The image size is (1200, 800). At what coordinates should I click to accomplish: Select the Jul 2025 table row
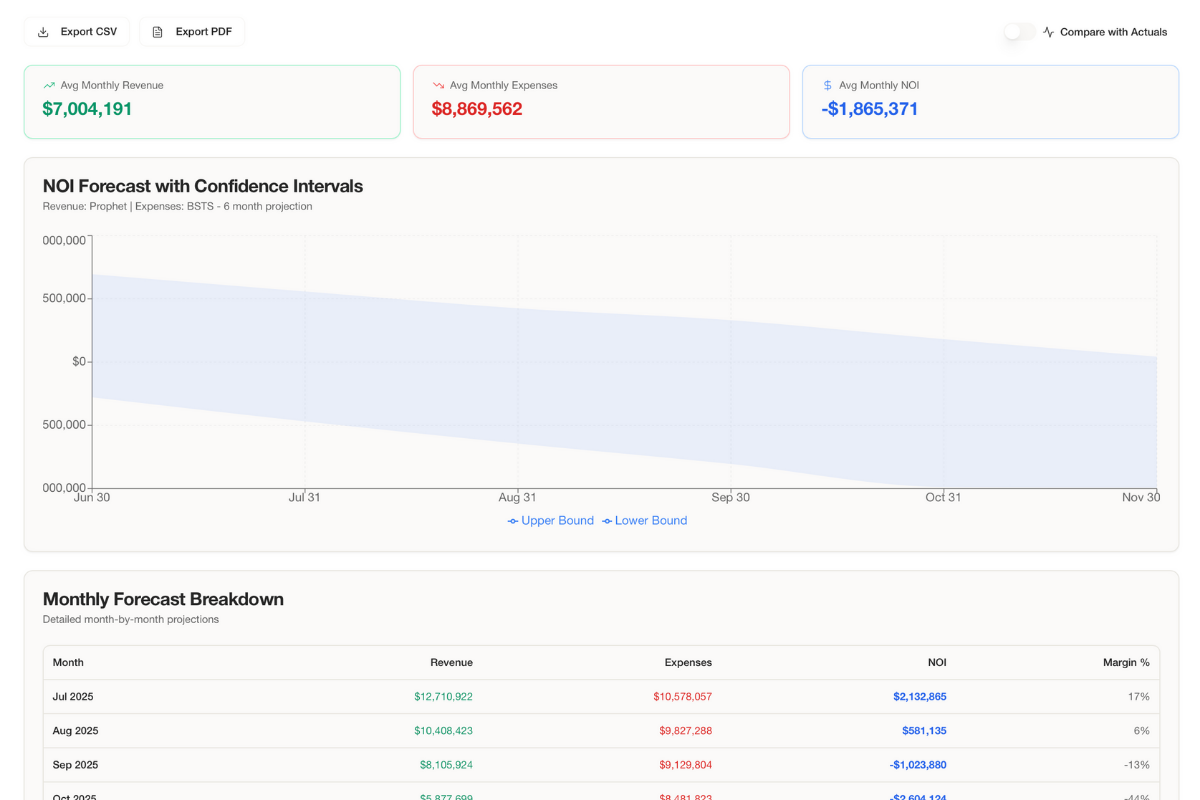tap(600, 696)
